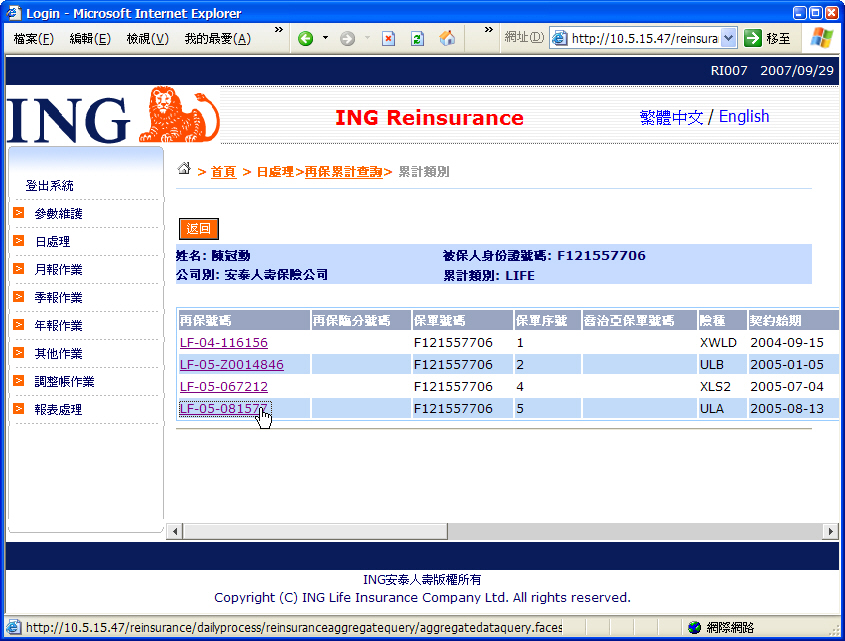The height and width of the screenshot is (641, 845).
Task: Switch language to 繁體中文
Action: 671,117
